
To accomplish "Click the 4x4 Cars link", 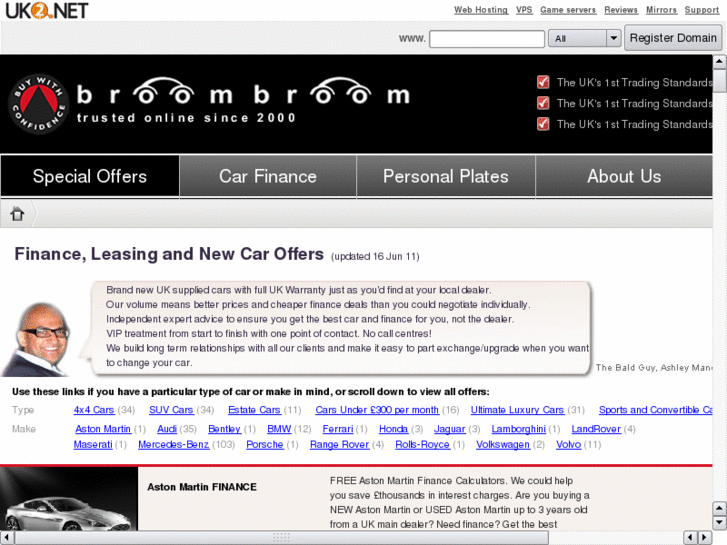I will (94, 410).
